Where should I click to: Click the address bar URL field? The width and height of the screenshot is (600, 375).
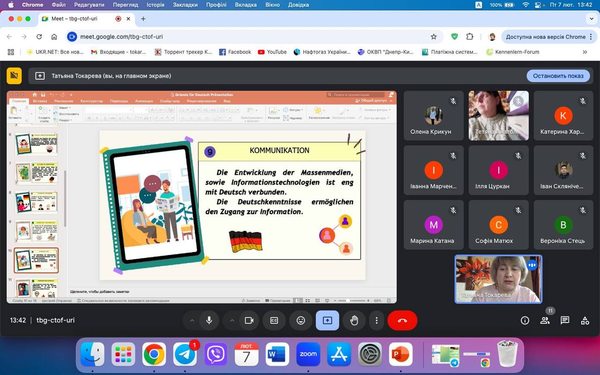253,37
